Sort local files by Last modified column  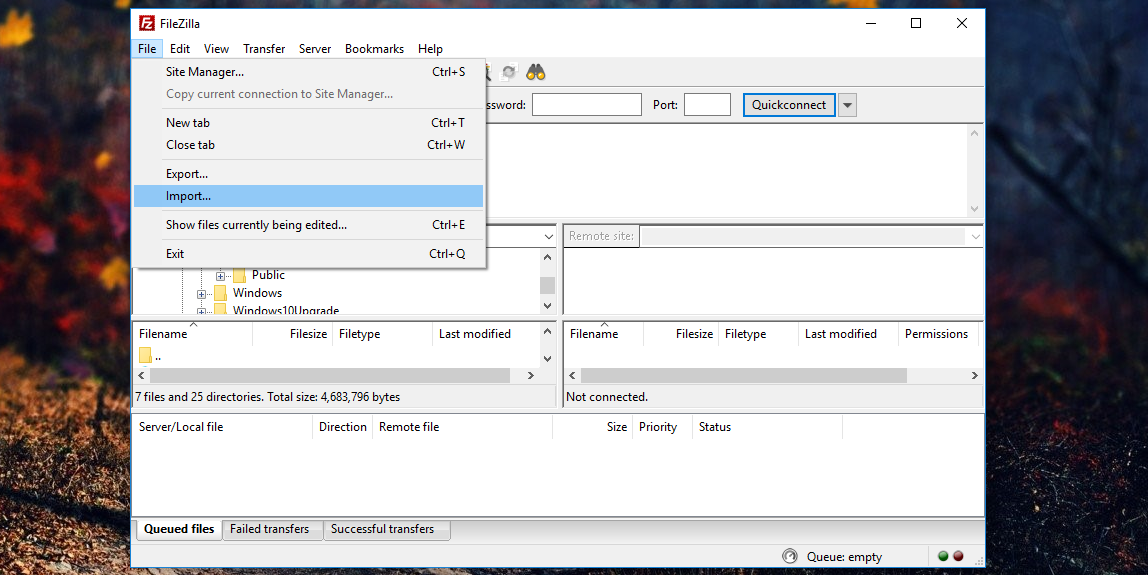[487, 334]
